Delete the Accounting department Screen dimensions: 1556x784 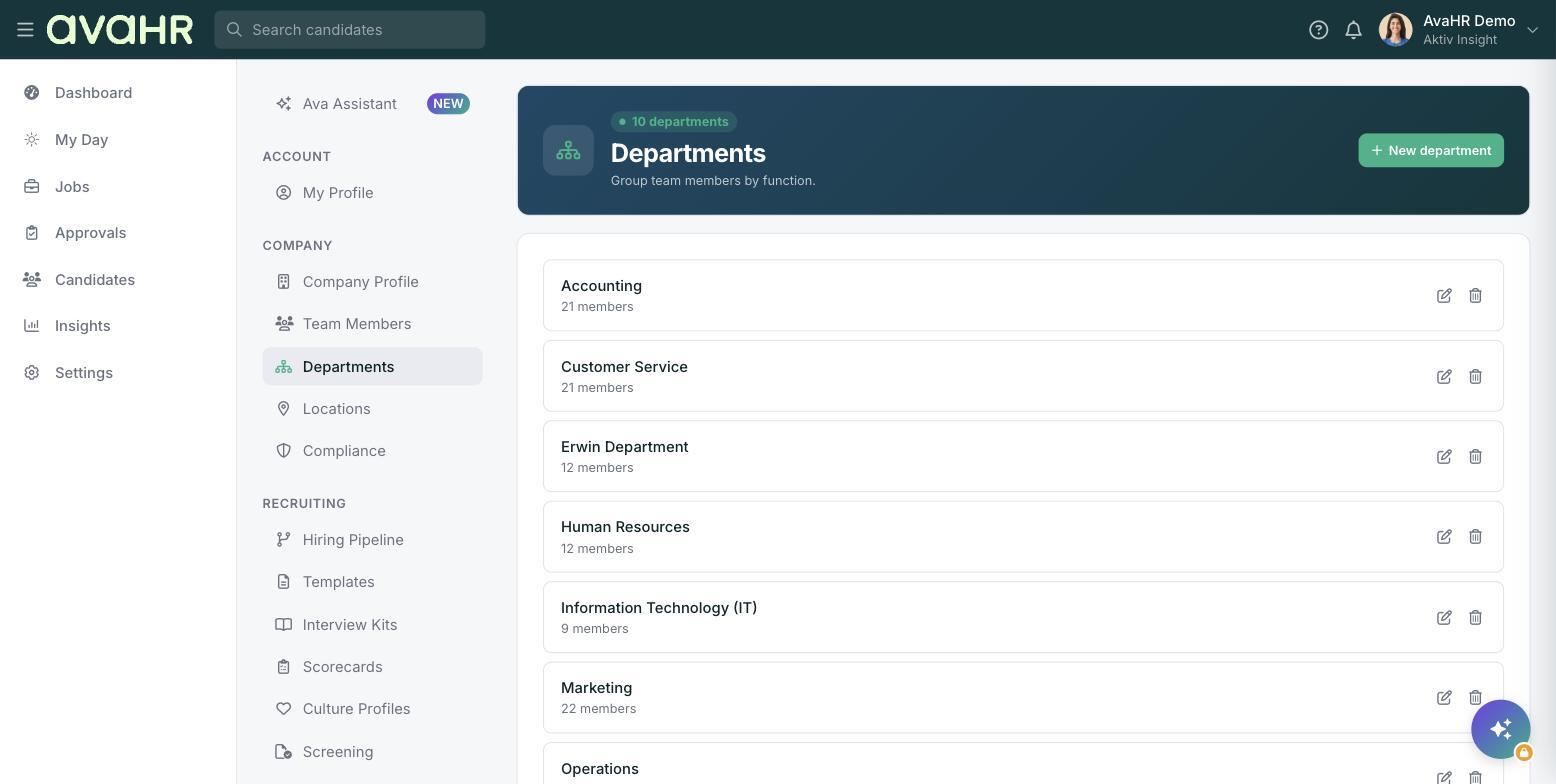pyautogui.click(x=1475, y=296)
